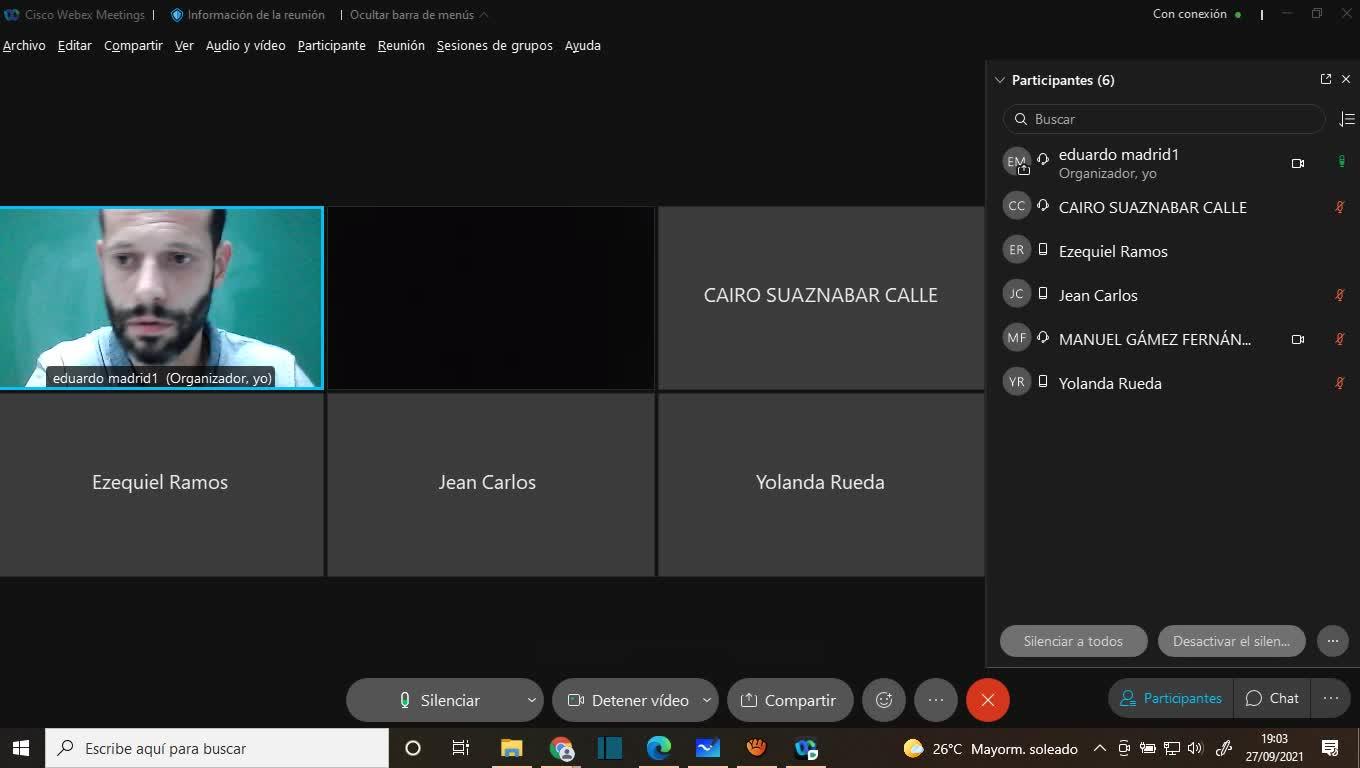Unmute CAIRO SUAZNABAR CALLE in participant list
The image size is (1360, 768).
tap(1340, 207)
